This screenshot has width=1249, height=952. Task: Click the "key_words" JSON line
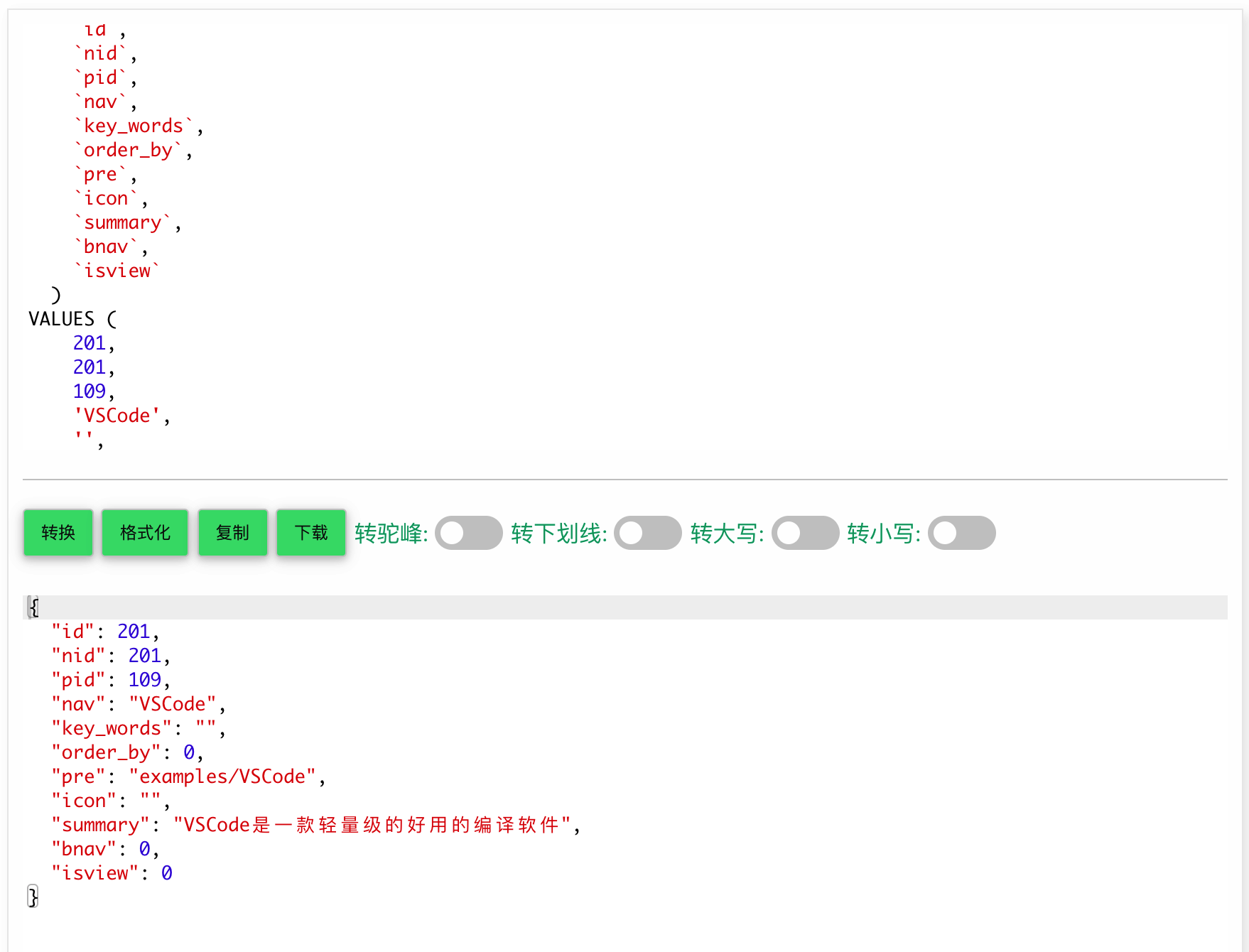point(139,728)
